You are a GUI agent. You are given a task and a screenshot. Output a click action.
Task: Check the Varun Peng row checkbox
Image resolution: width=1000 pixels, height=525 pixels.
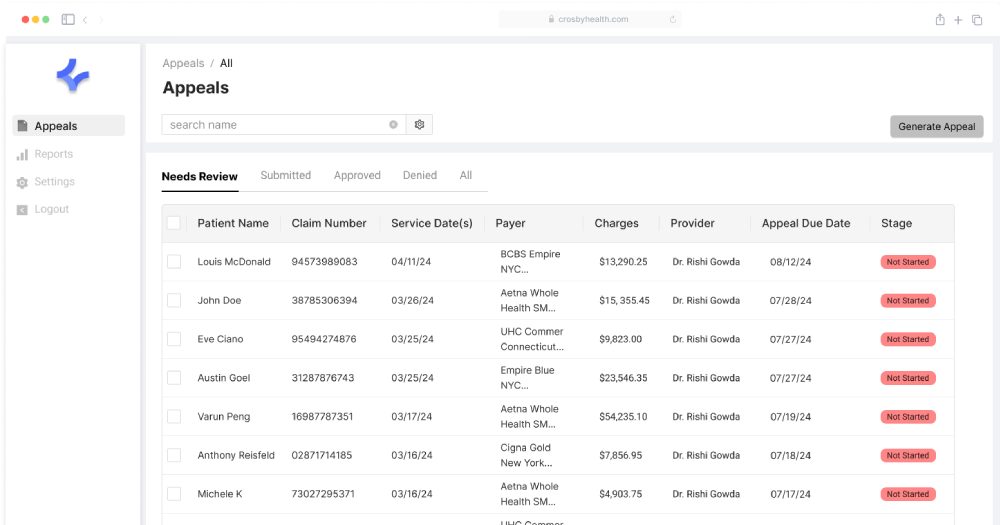[x=173, y=417]
